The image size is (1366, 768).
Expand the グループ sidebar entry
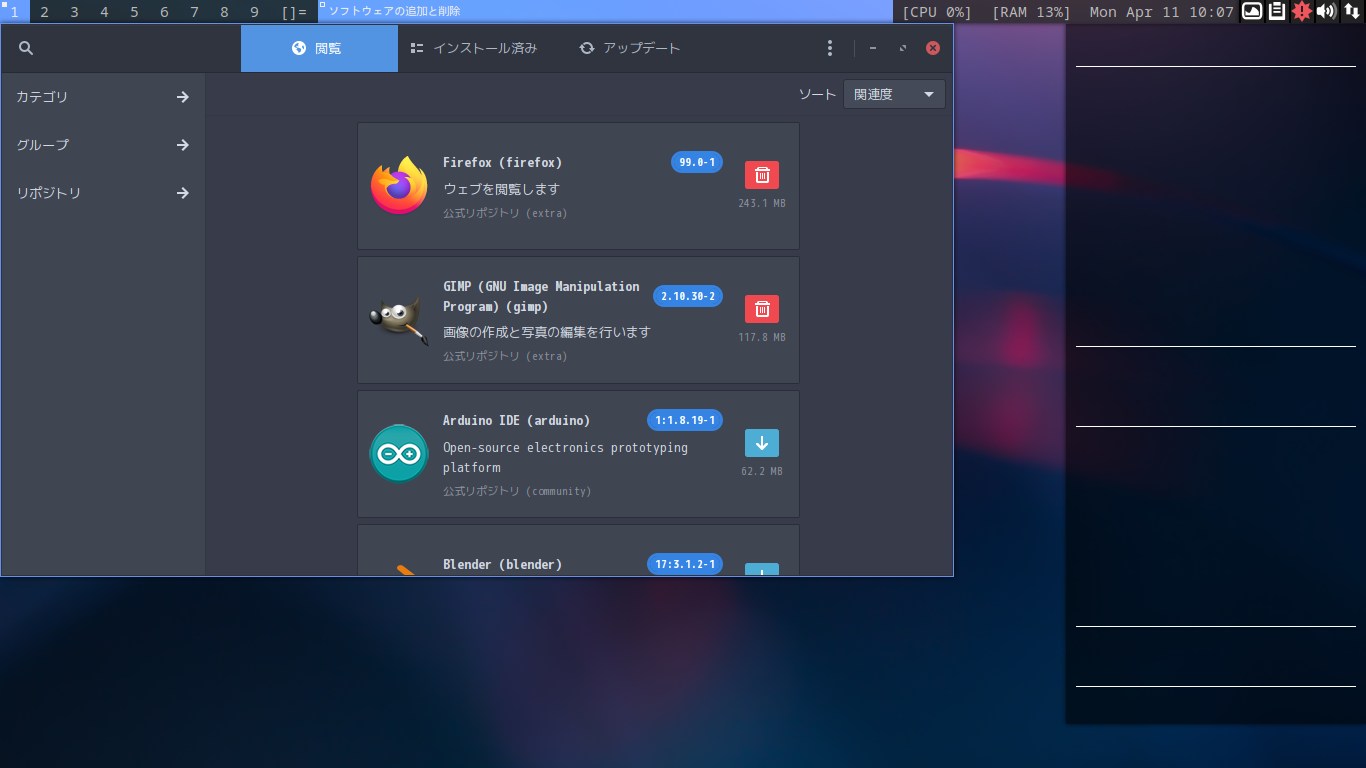tap(103, 145)
